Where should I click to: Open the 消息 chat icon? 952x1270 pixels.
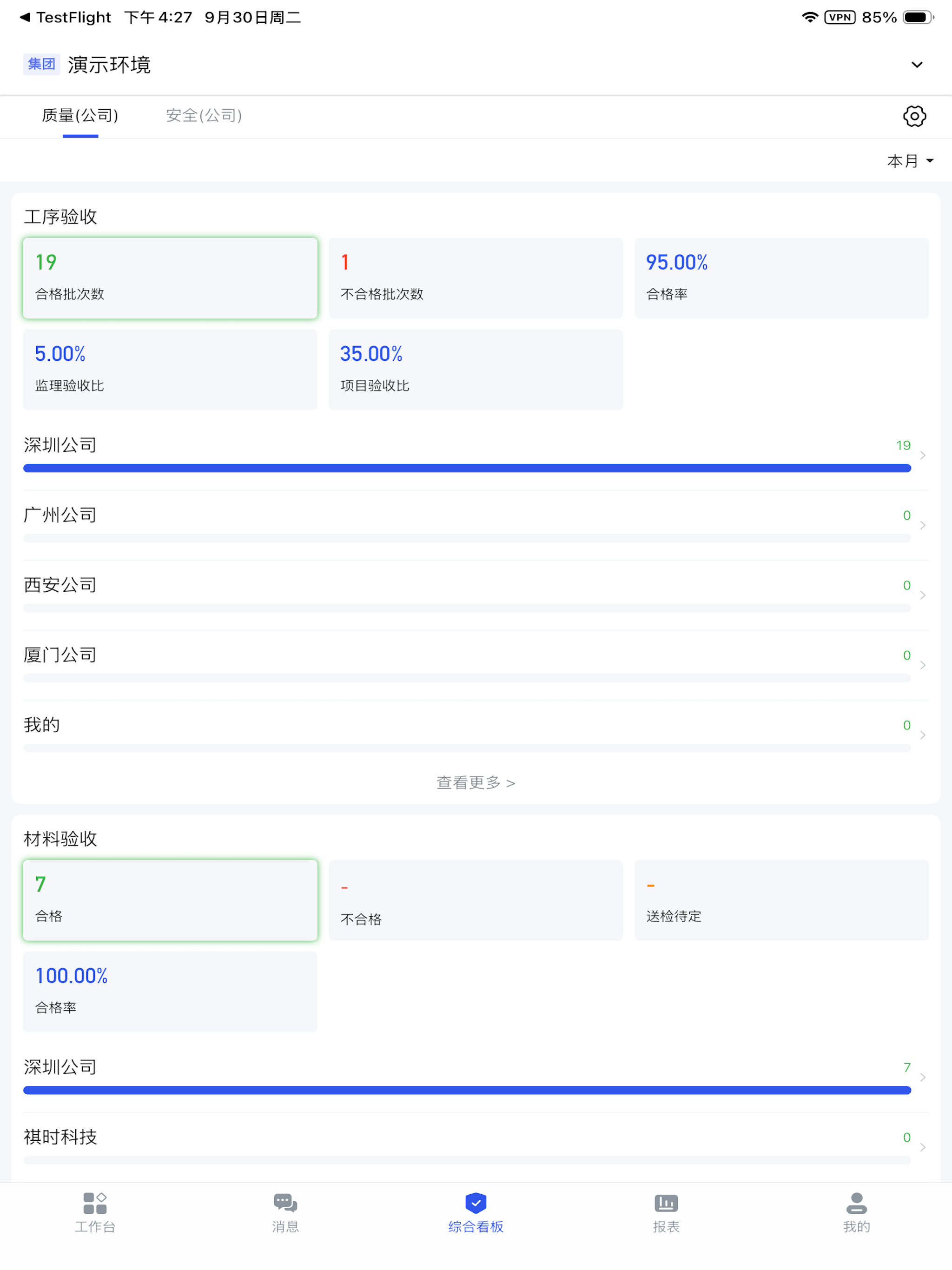click(x=285, y=1203)
